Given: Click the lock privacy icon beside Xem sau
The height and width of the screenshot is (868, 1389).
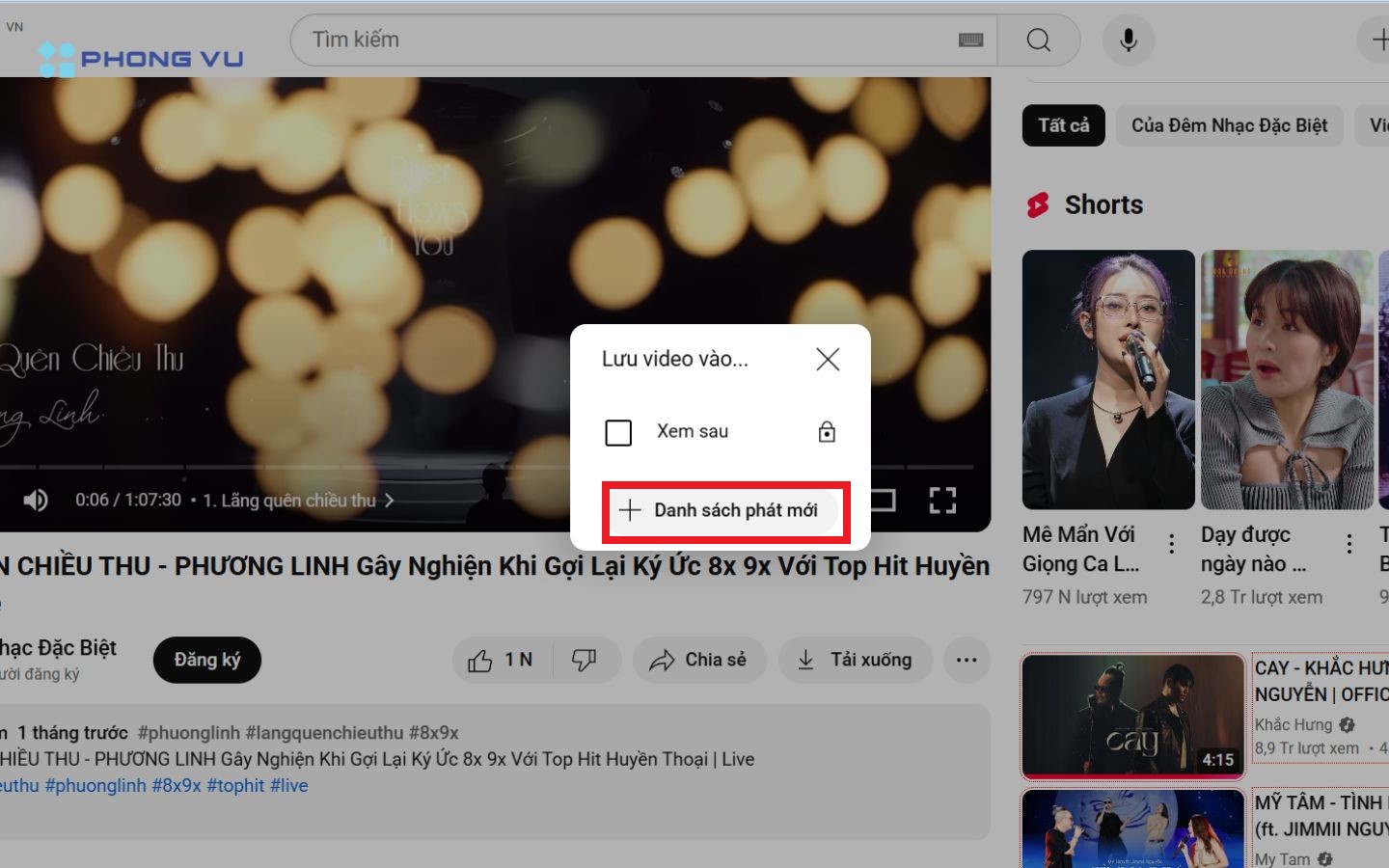Looking at the screenshot, I should (827, 432).
